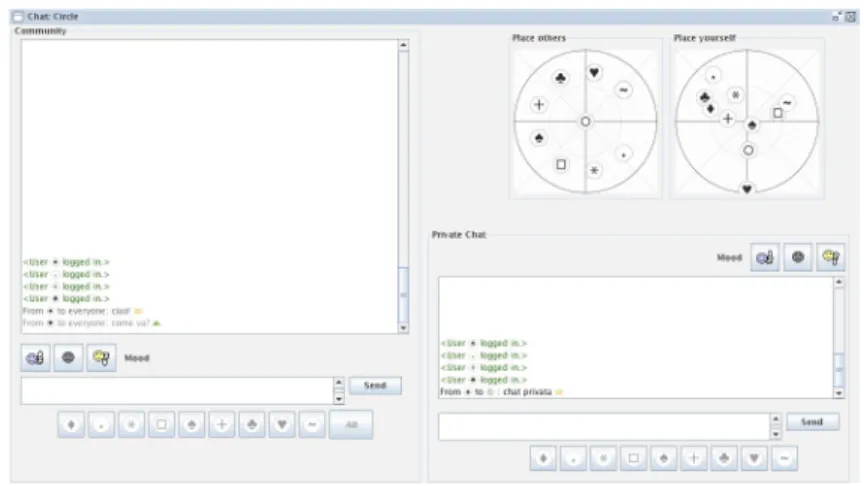Select the center circle token in Place others

585,122
